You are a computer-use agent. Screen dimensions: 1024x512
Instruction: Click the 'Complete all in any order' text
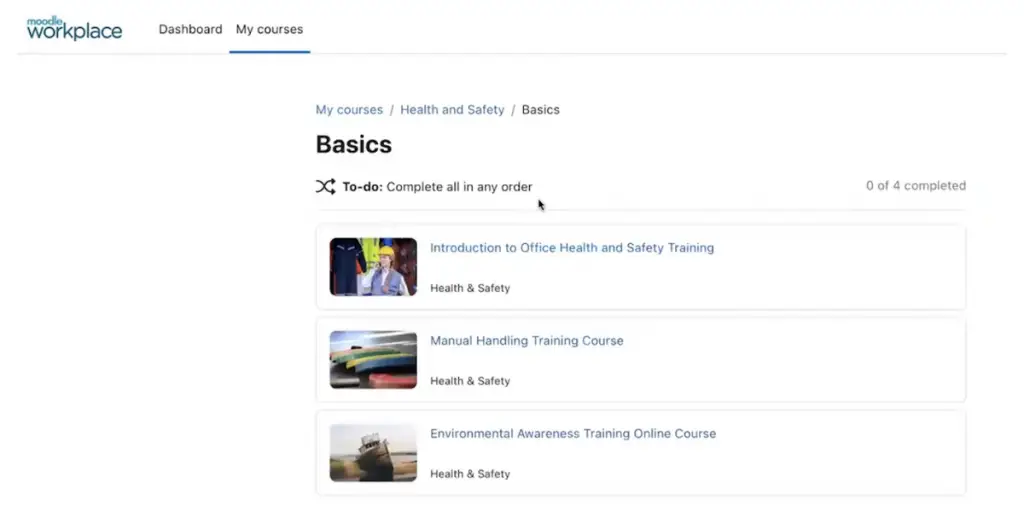pyautogui.click(x=459, y=187)
